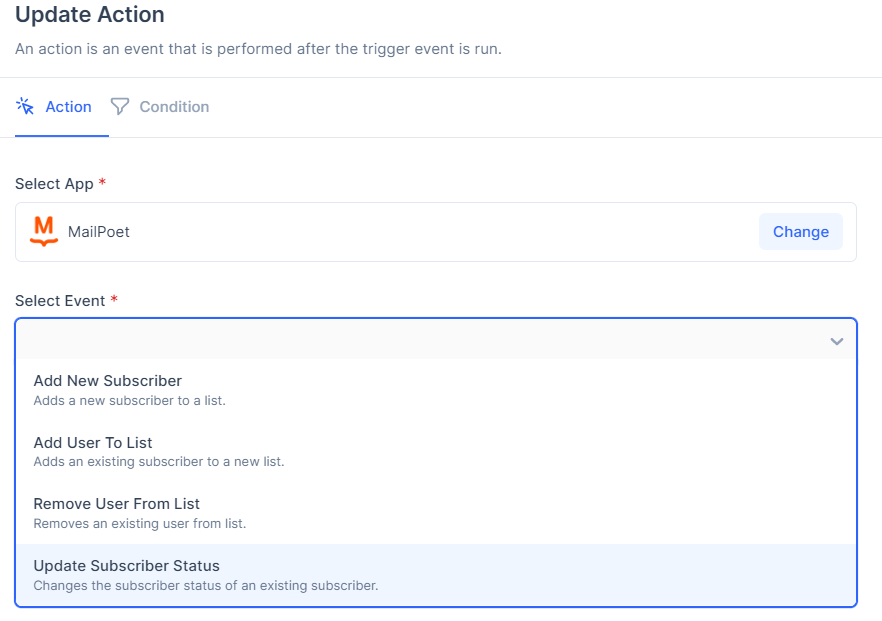Pick the Remove User From List event
The image size is (882, 621).
point(117,504)
